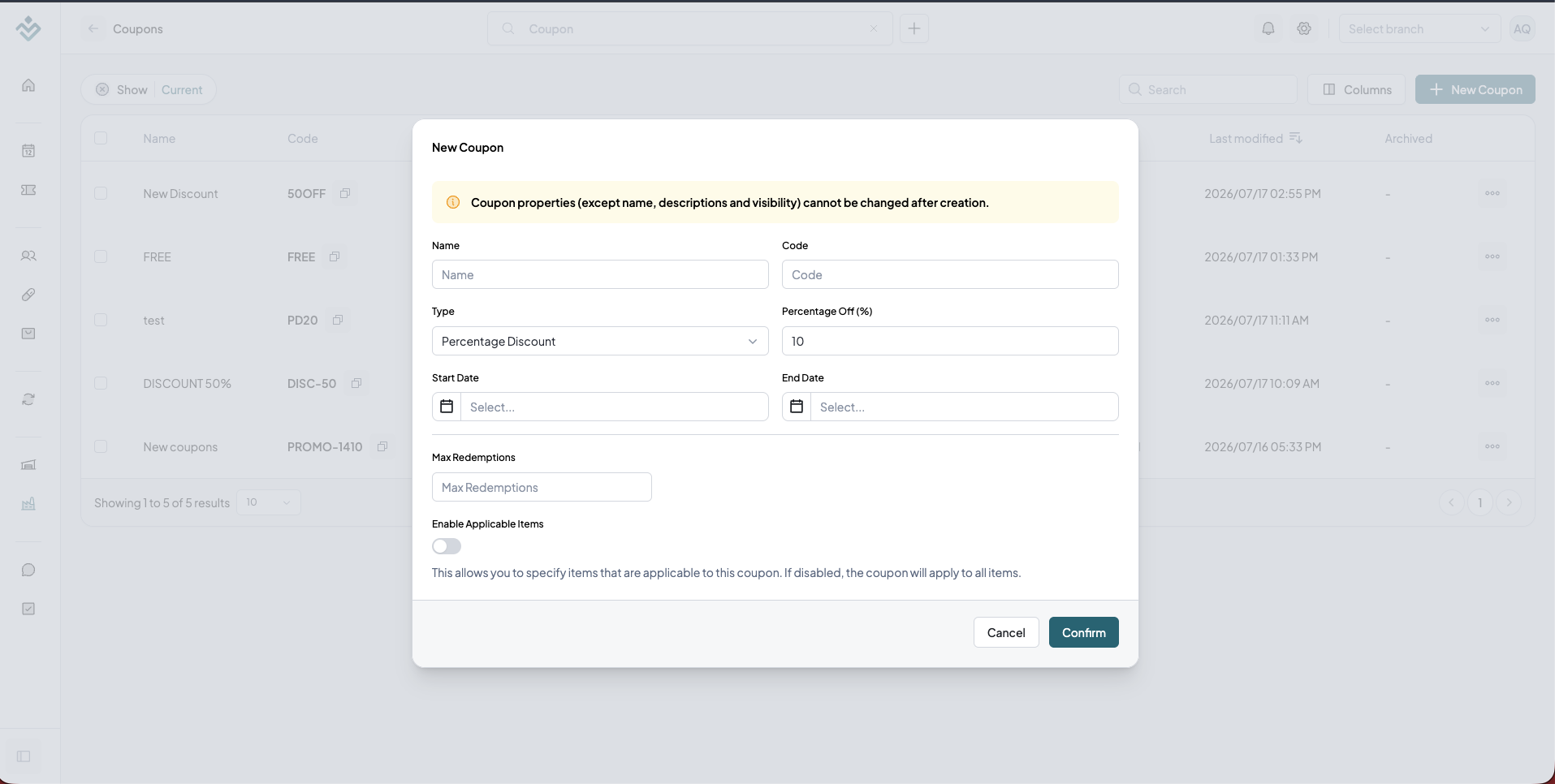Open the AQ user avatar
The image size is (1555, 784).
click(x=1523, y=28)
